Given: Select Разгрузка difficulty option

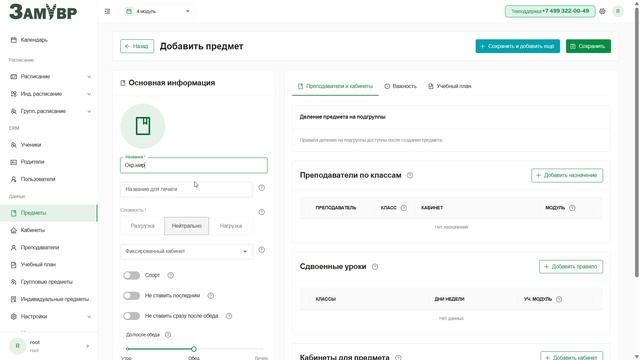Looking at the screenshot, I should pyautogui.click(x=142, y=226).
